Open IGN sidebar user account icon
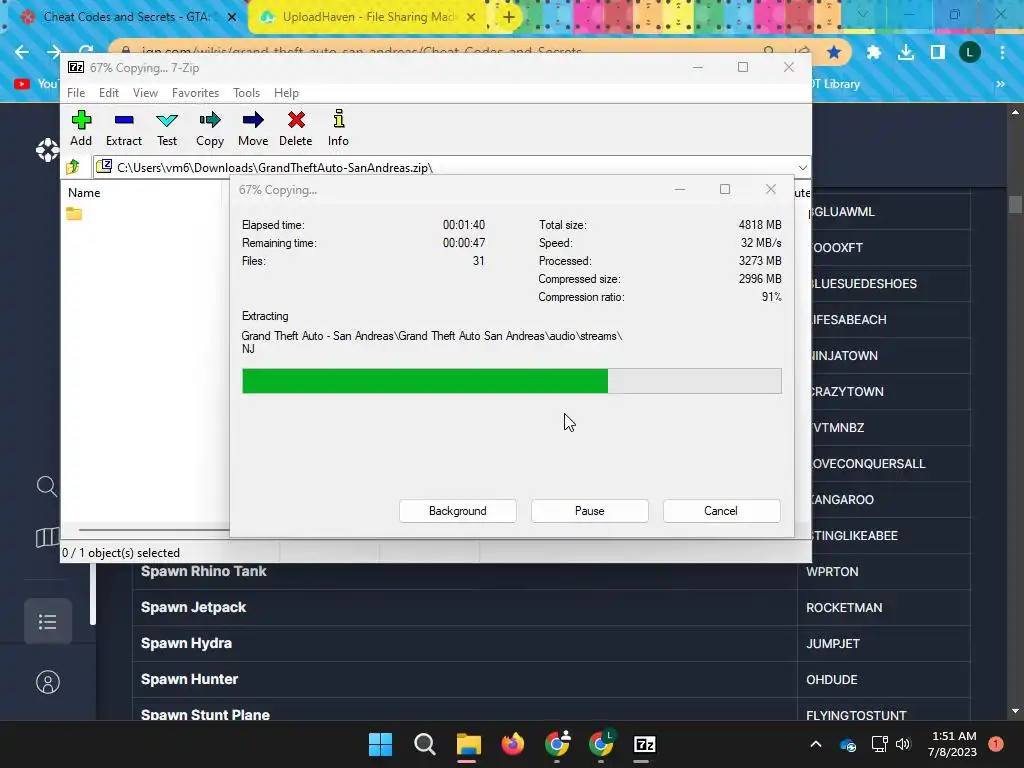The width and height of the screenshot is (1024, 768). tap(48, 682)
